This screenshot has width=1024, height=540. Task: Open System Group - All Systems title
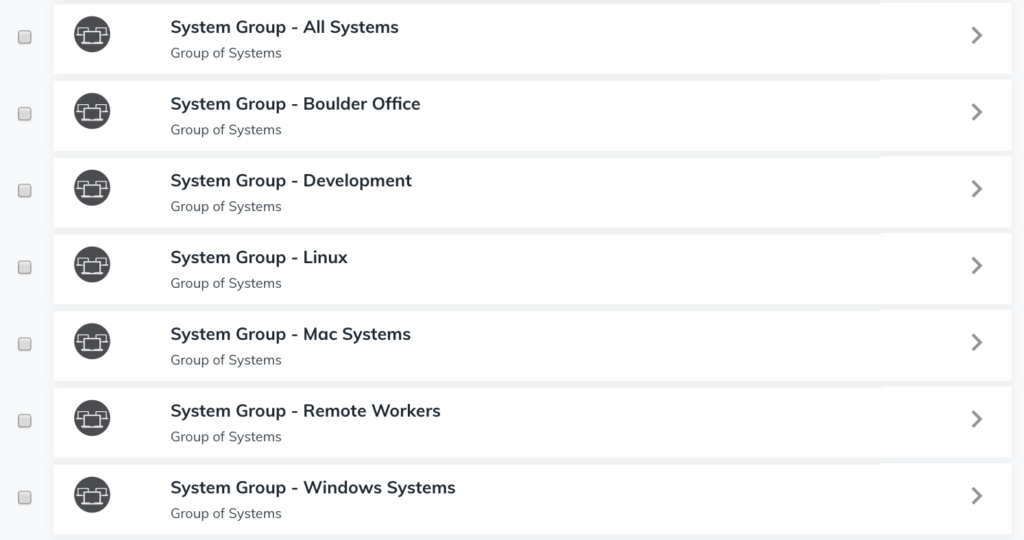pos(284,28)
